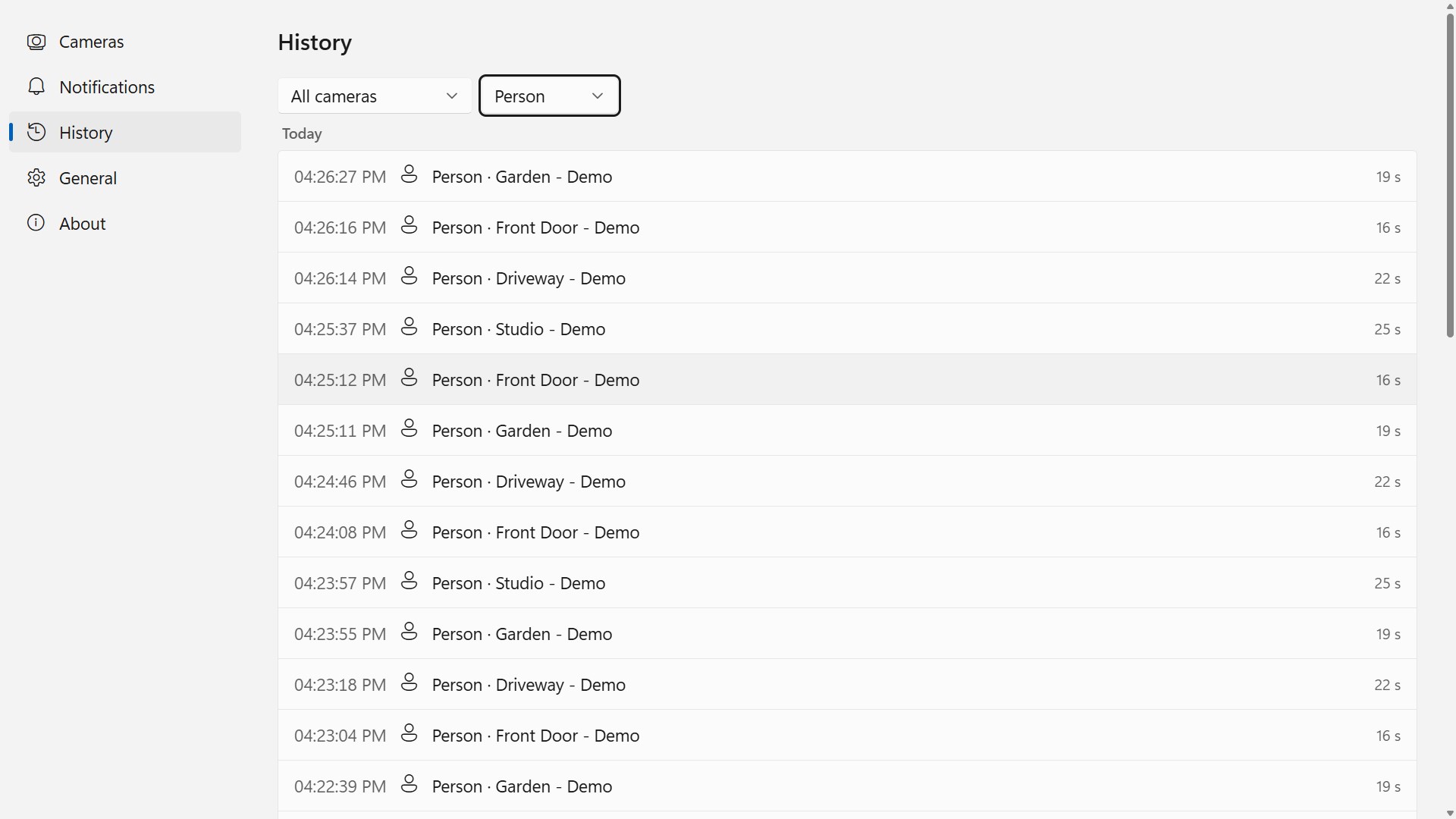Click person icon in 04:26:16 PM row
Image resolution: width=1456 pixels, height=819 pixels.
[x=409, y=226]
